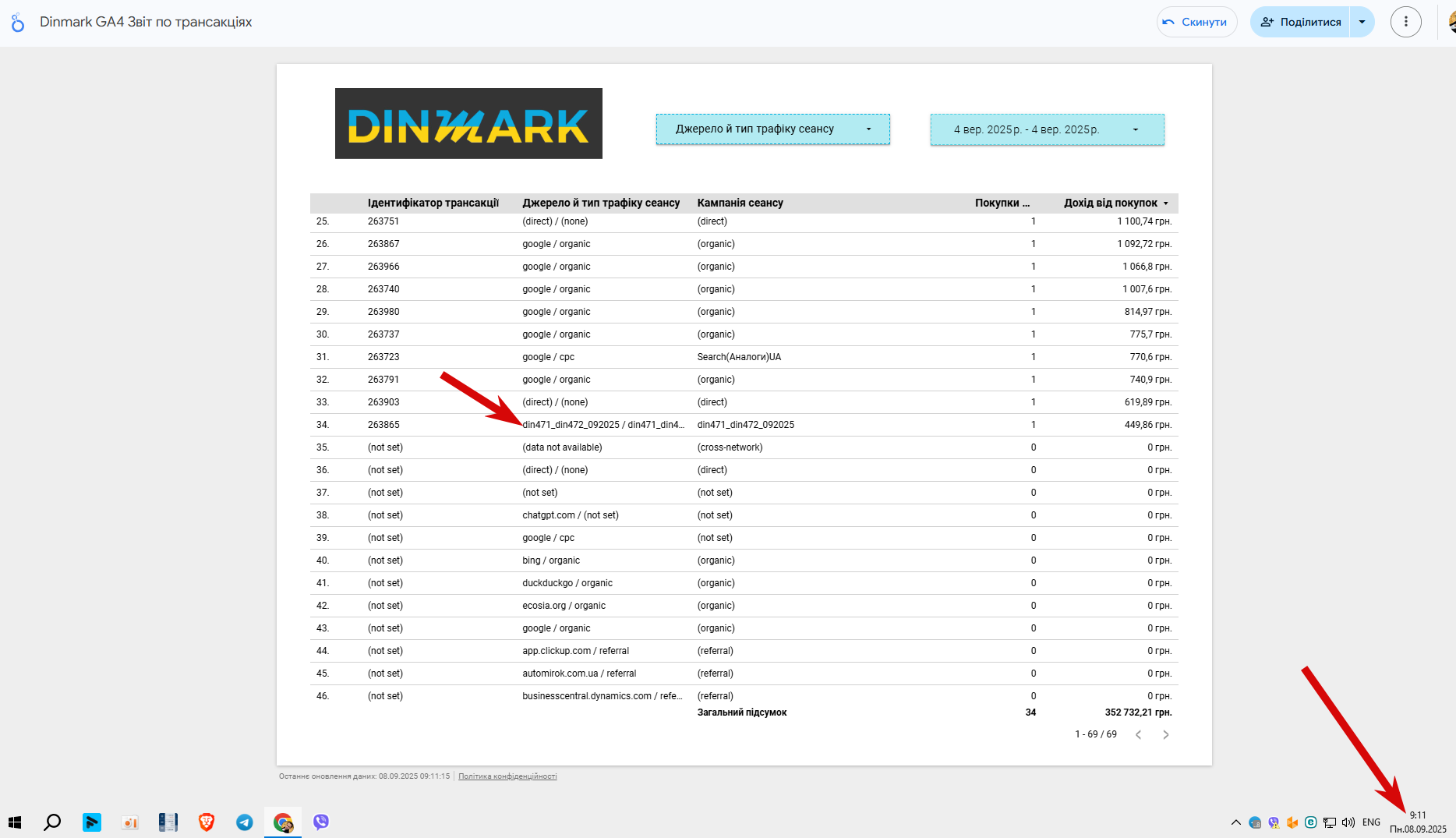Expand the share options dropdown arrow
Viewport: 1456px width, 838px height.
pyautogui.click(x=1362, y=22)
